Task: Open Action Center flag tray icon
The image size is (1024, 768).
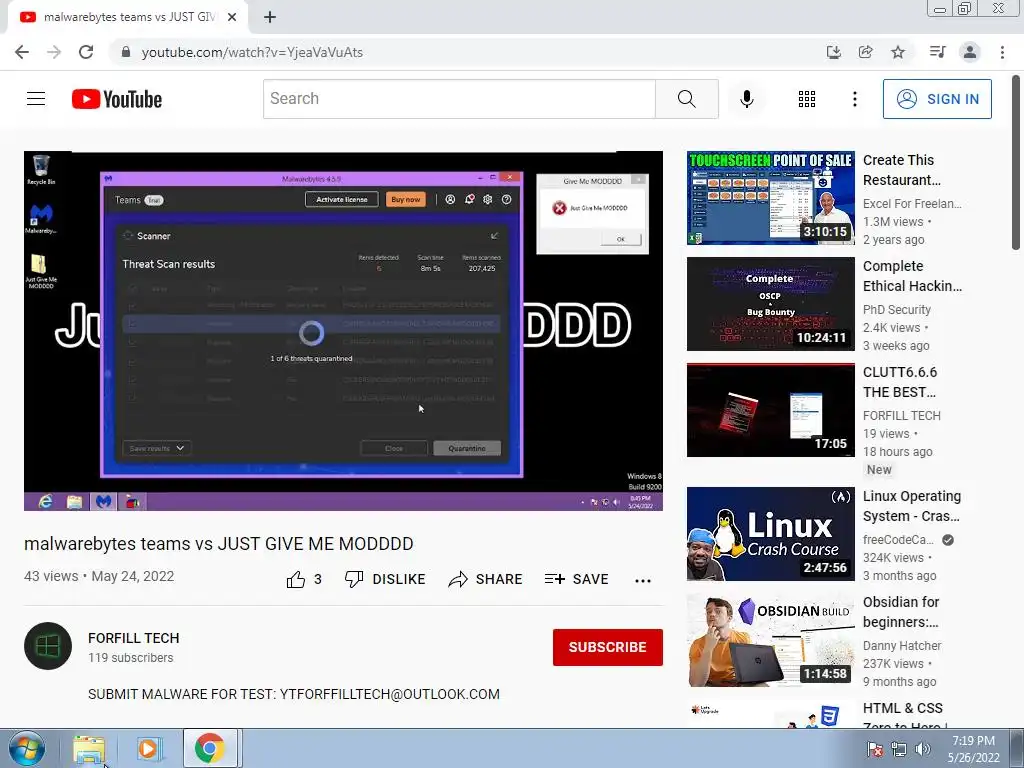Action: [874, 749]
